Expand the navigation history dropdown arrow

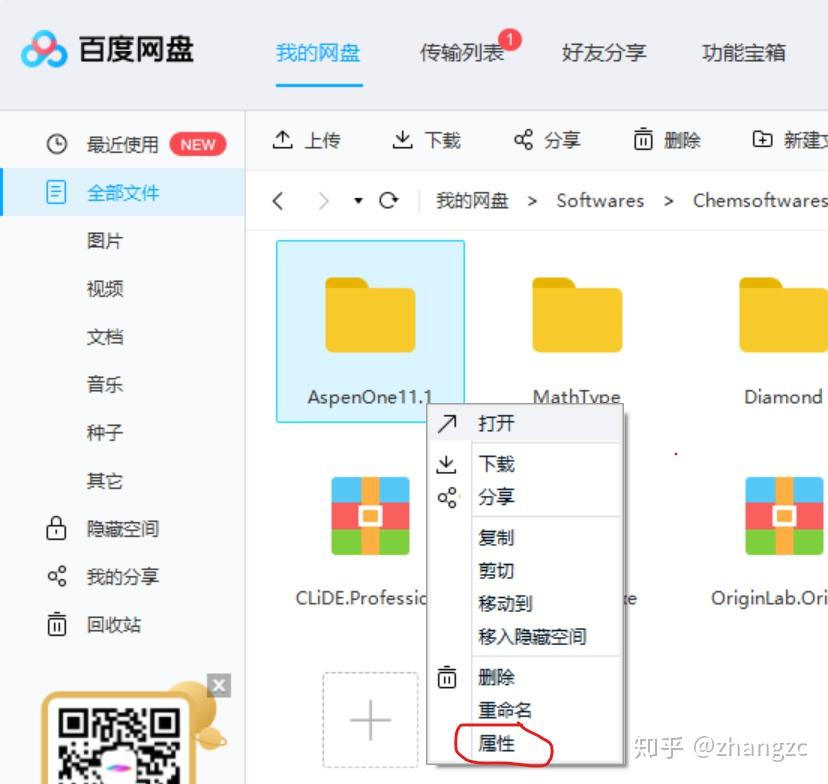(x=358, y=201)
